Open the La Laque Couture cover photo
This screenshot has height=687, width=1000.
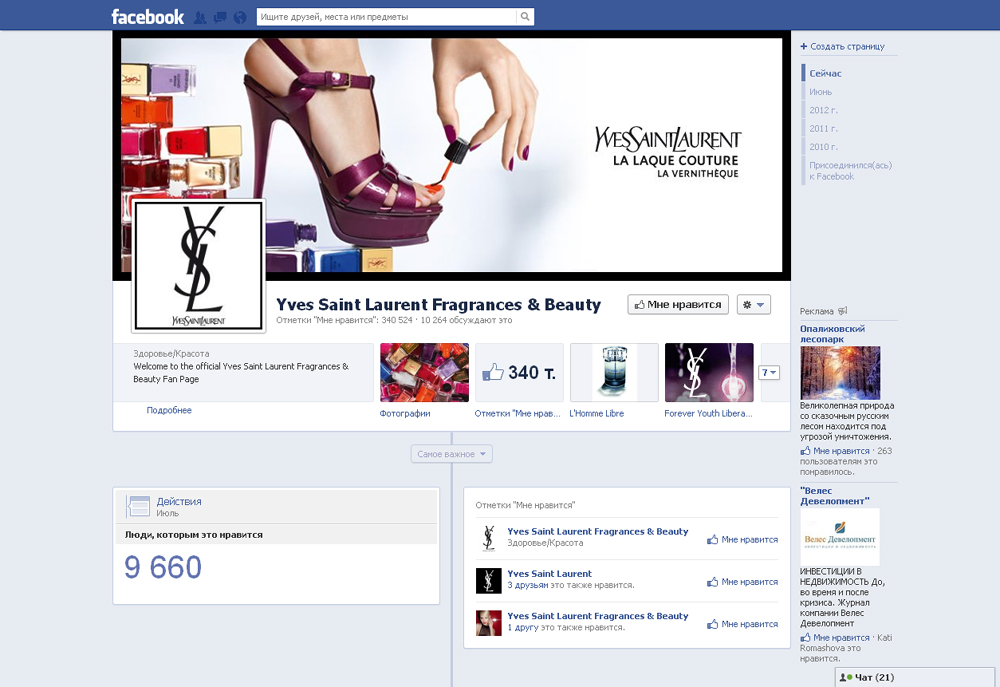452,155
